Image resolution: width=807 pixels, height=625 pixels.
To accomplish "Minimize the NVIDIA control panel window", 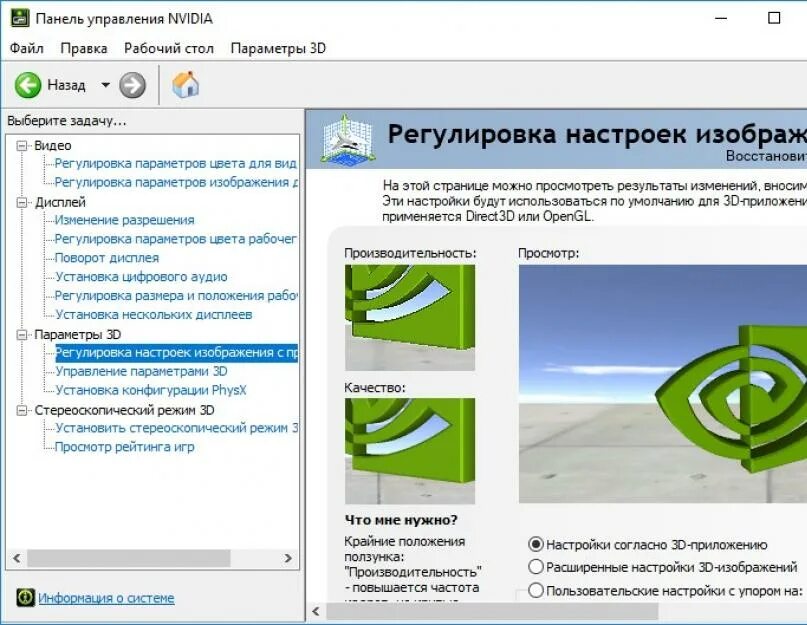I will pos(722,19).
